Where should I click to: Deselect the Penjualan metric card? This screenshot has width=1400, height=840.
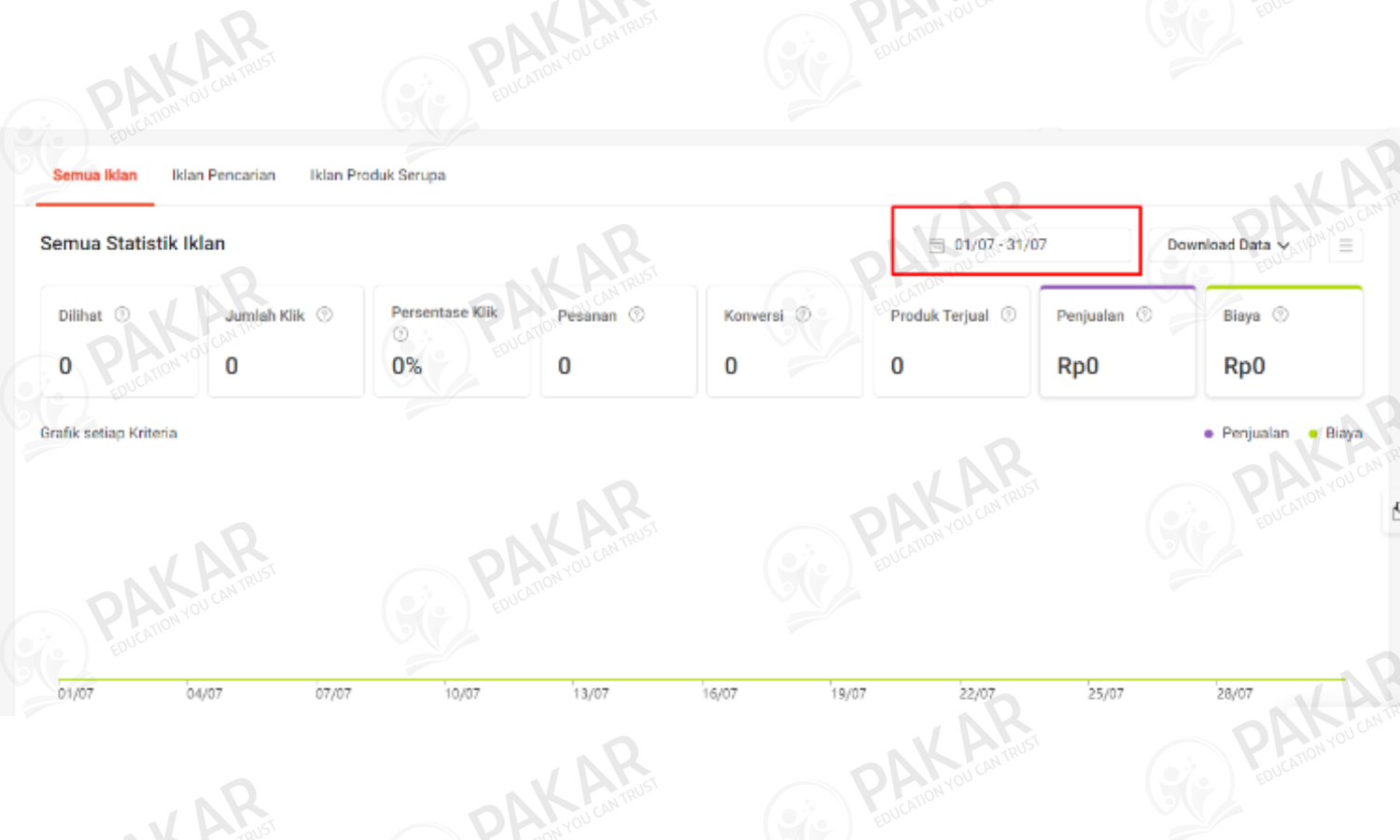coord(1118,342)
